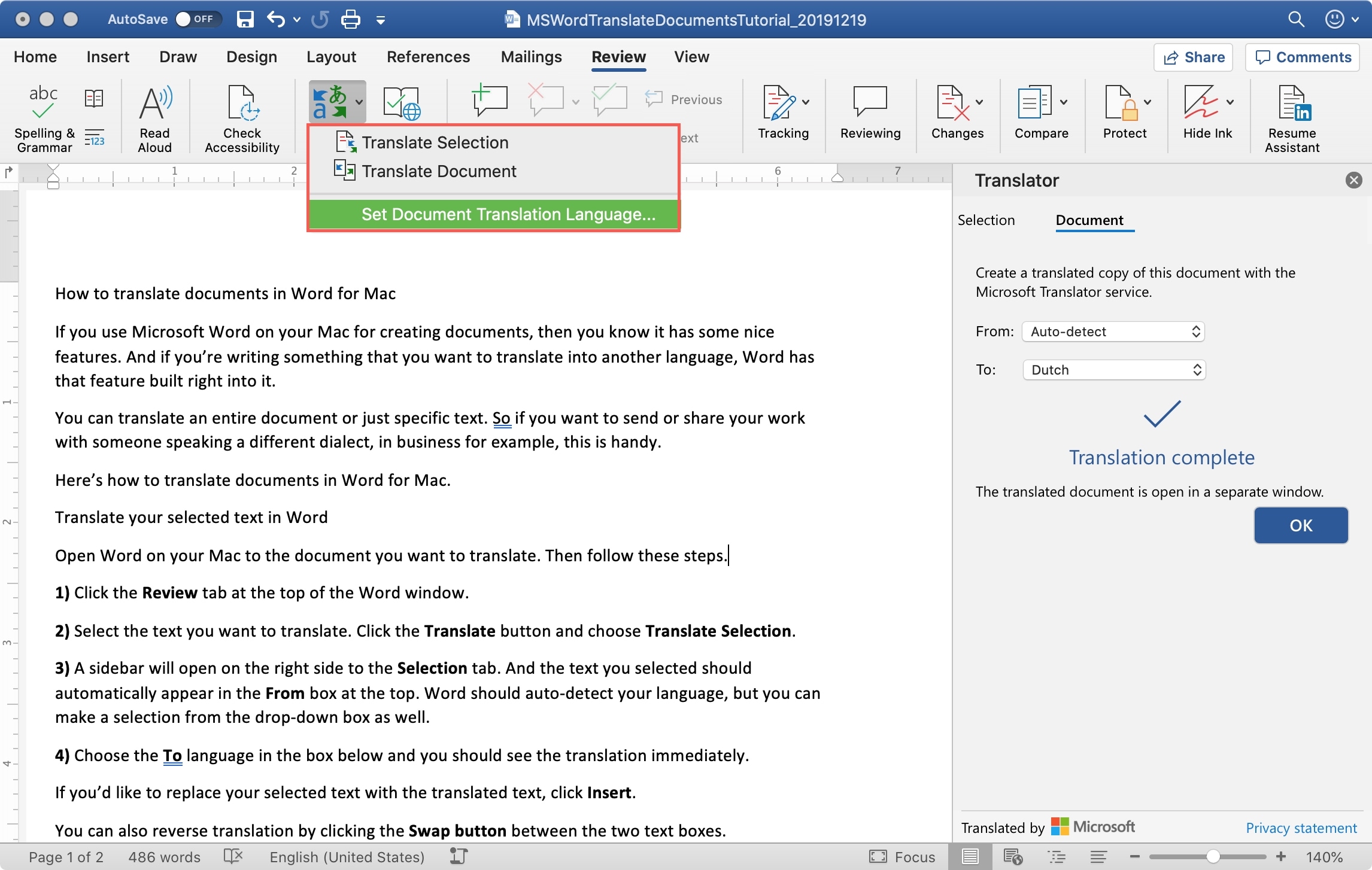Open the Comments button
The width and height of the screenshot is (1372, 870).
pos(1303,57)
